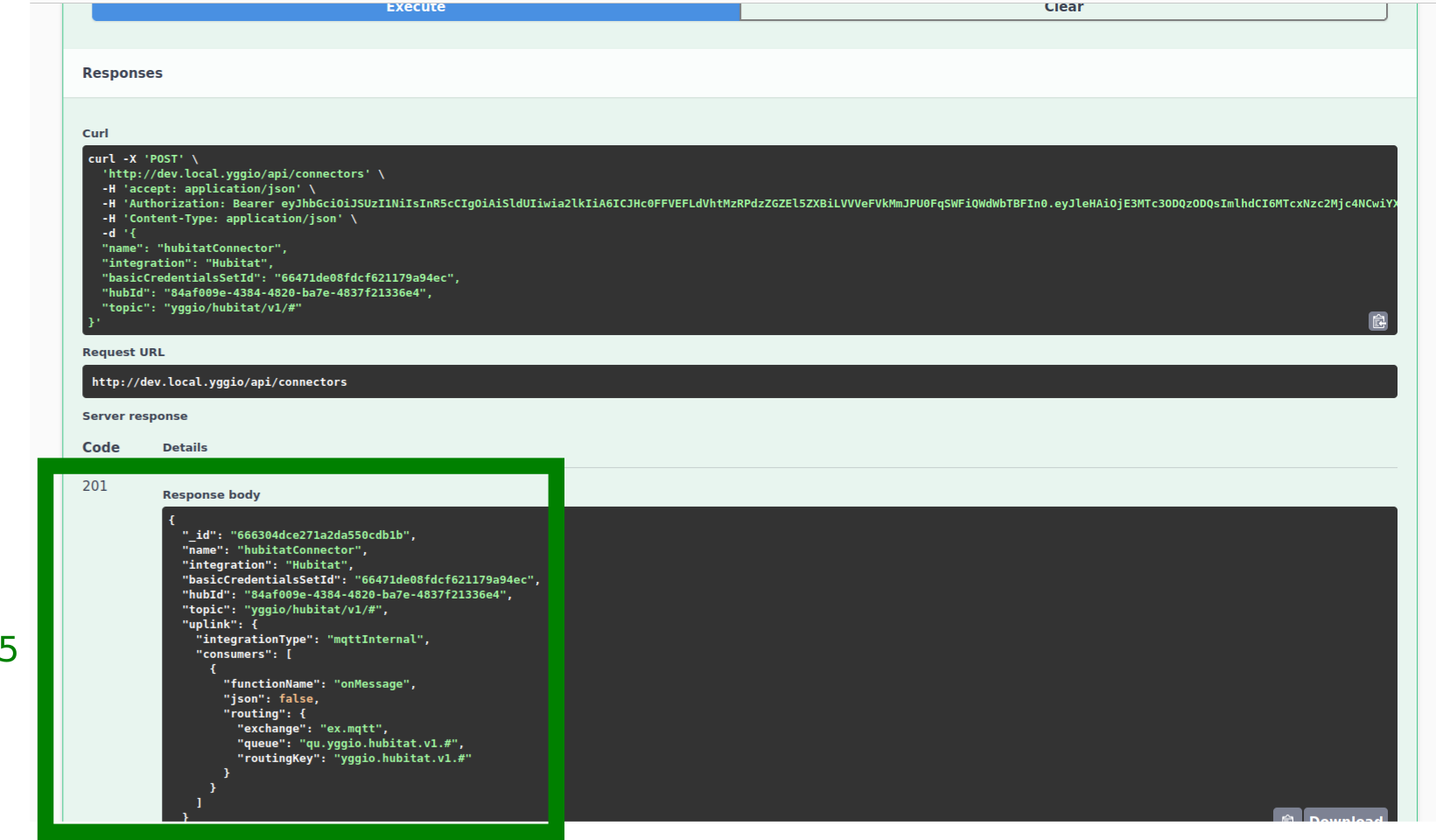The height and width of the screenshot is (840, 1436).
Task: Select the Request URL http://dev.local.yggio/api/connectors
Action: 219,382
